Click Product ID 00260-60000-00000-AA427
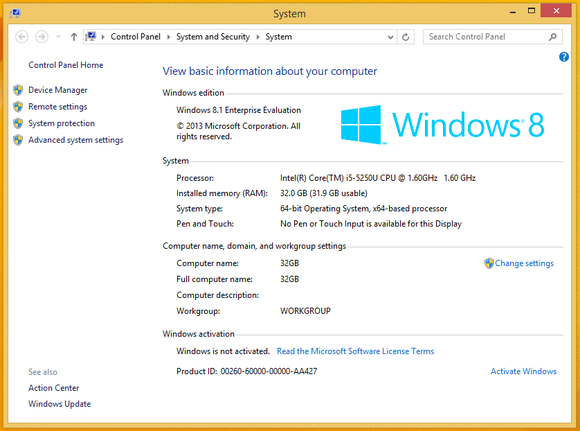 tap(247, 371)
